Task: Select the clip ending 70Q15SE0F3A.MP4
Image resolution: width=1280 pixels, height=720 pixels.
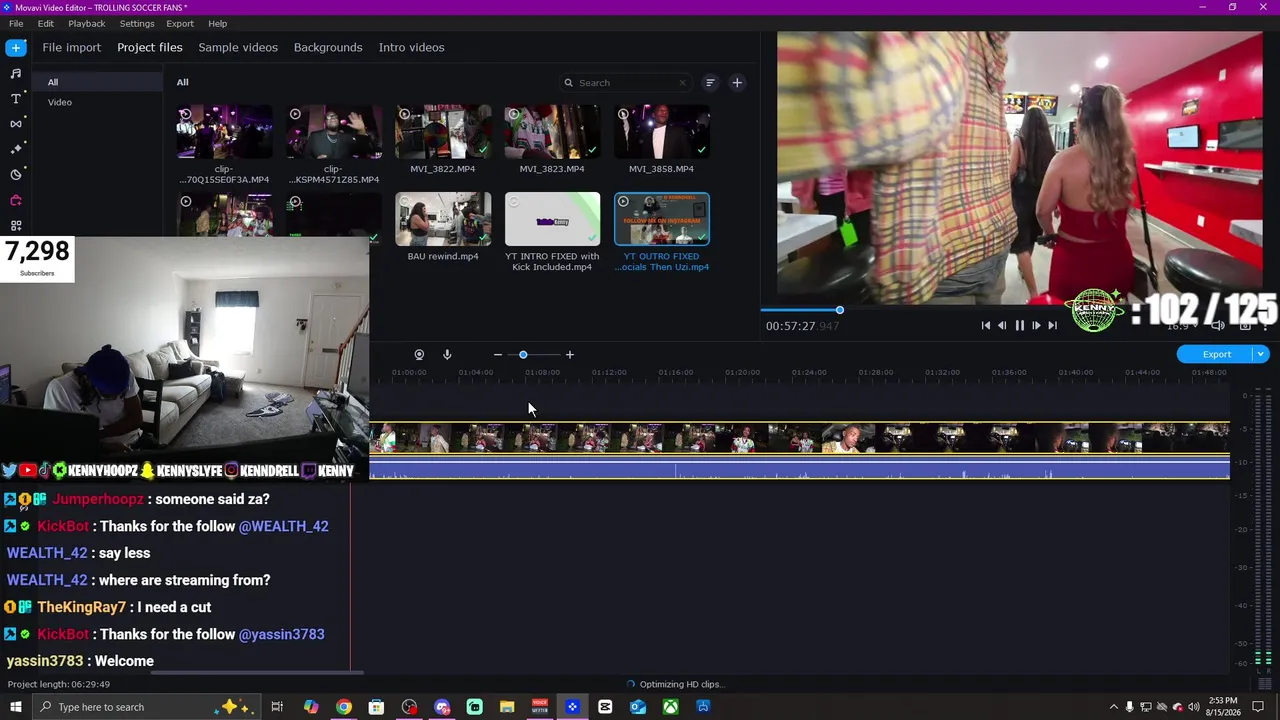Action: point(224,132)
